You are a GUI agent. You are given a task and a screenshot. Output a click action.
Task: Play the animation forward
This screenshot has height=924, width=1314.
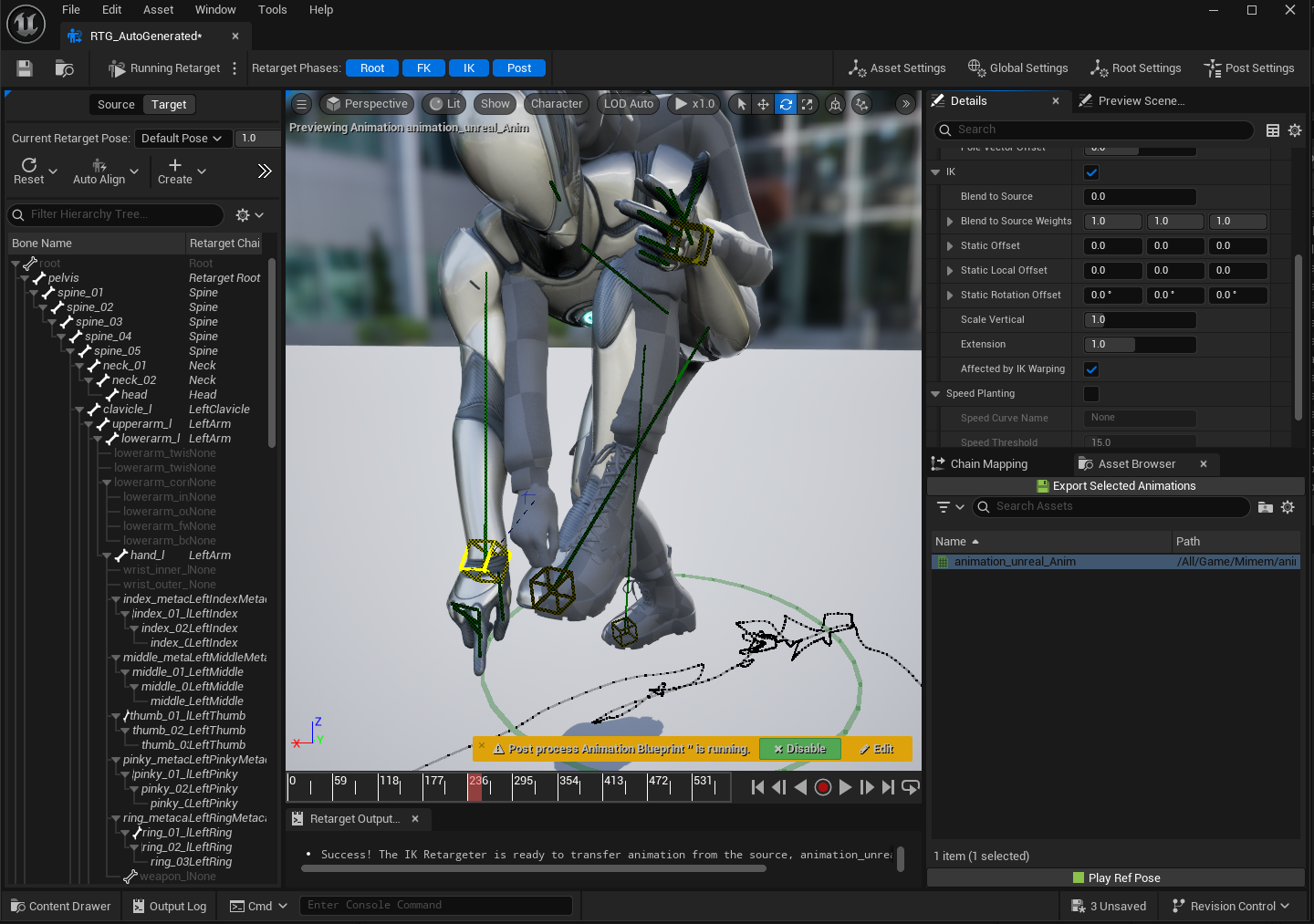[845, 787]
